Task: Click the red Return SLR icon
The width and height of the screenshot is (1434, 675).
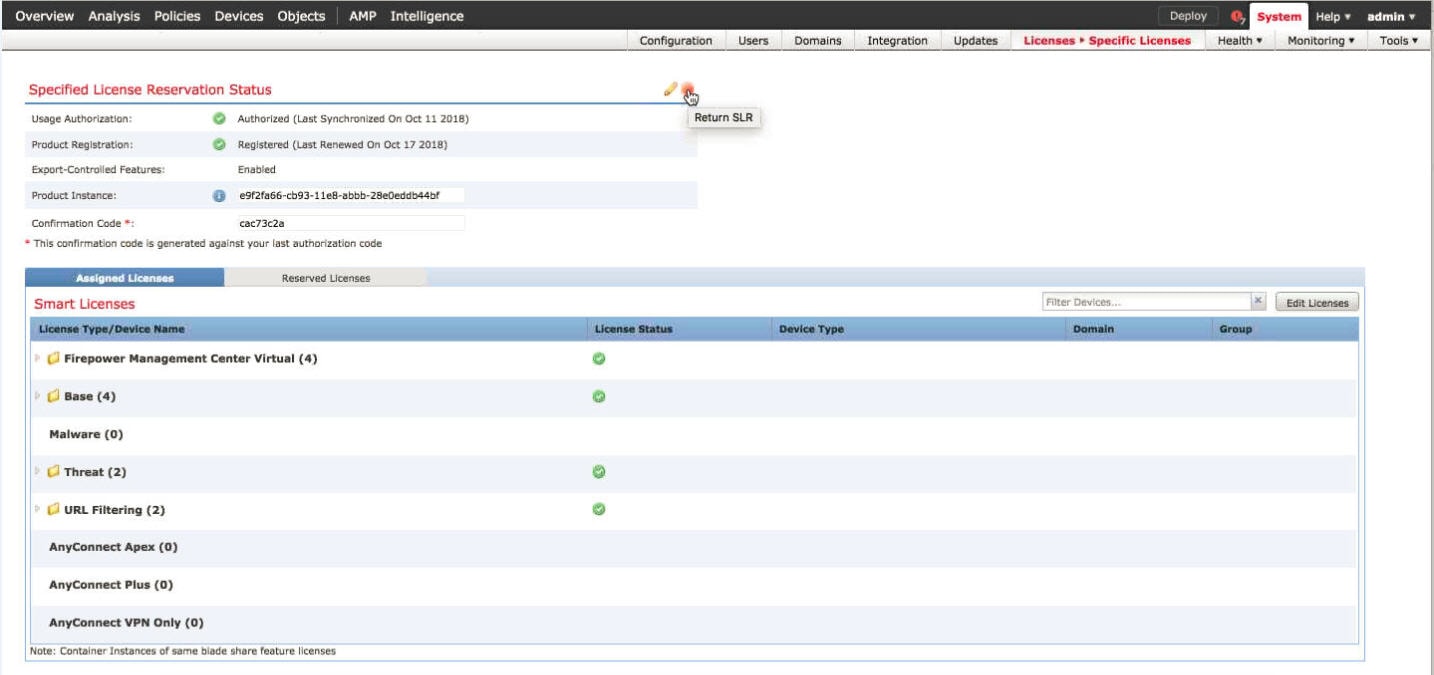Action: coord(688,90)
